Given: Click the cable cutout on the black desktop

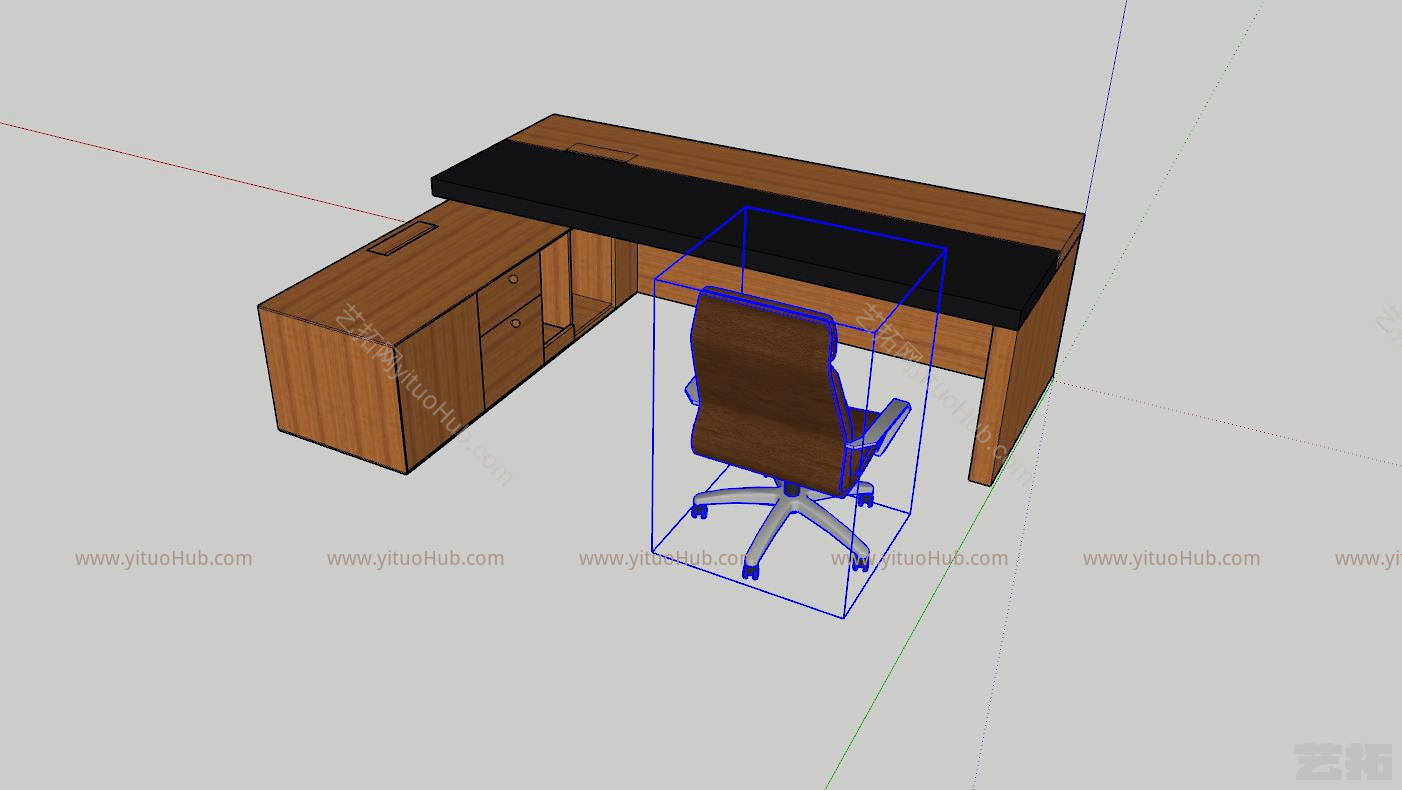Looking at the screenshot, I should 603,151.
